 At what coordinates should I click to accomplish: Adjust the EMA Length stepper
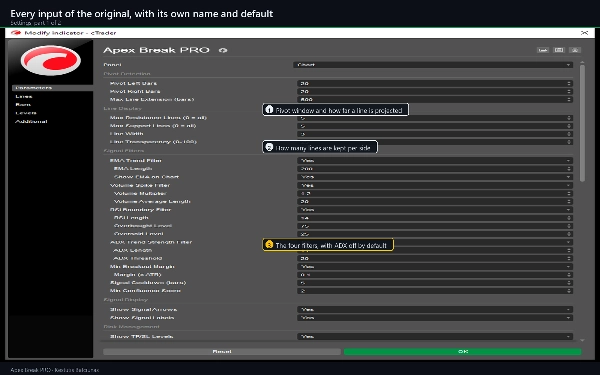click(569, 168)
